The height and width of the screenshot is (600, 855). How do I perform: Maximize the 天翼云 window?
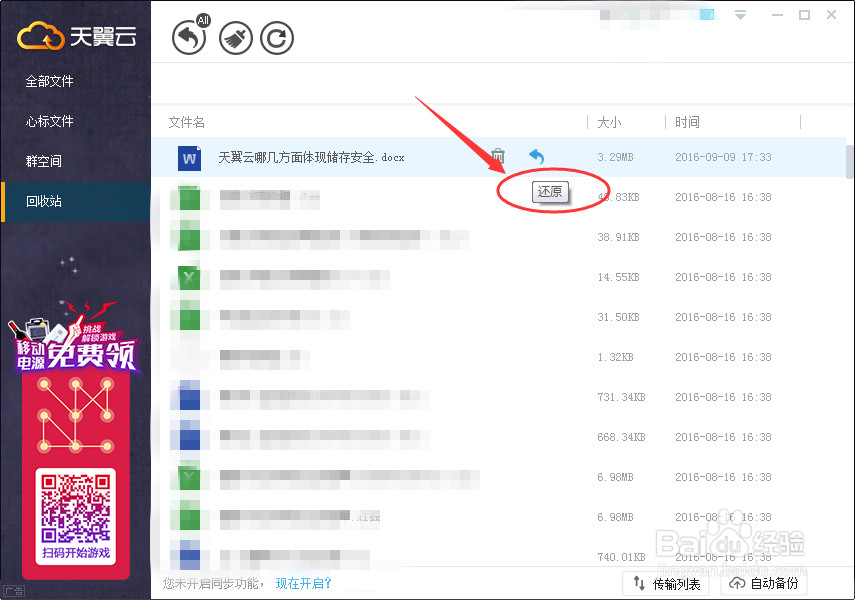804,15
